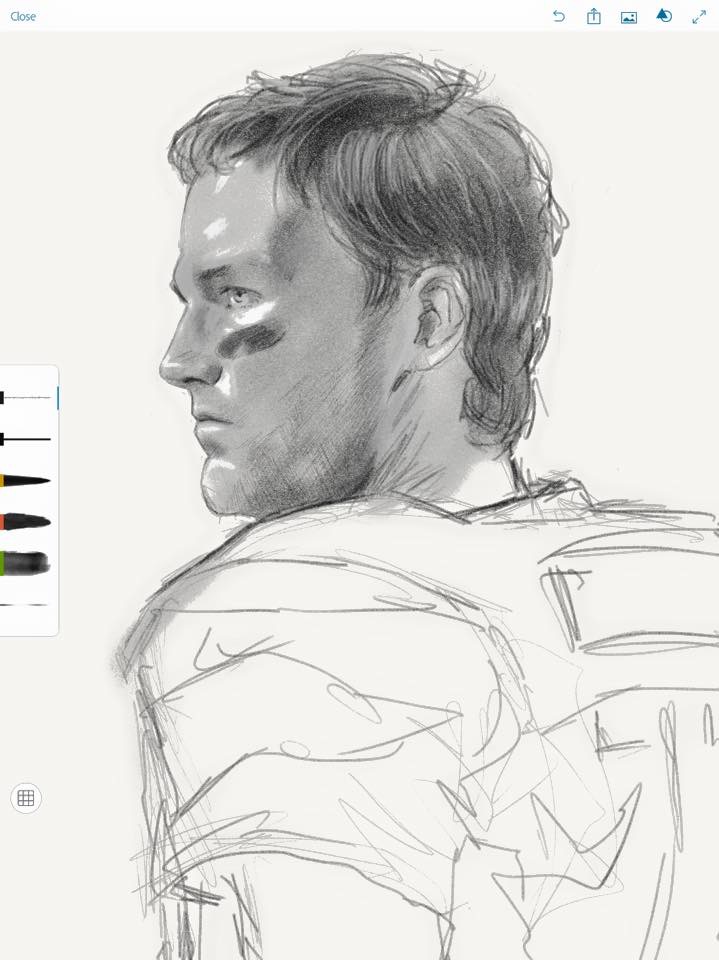This screenshot has width=719, height=960.
Task: Select the black ink pen tool
Action: [25, 439]
